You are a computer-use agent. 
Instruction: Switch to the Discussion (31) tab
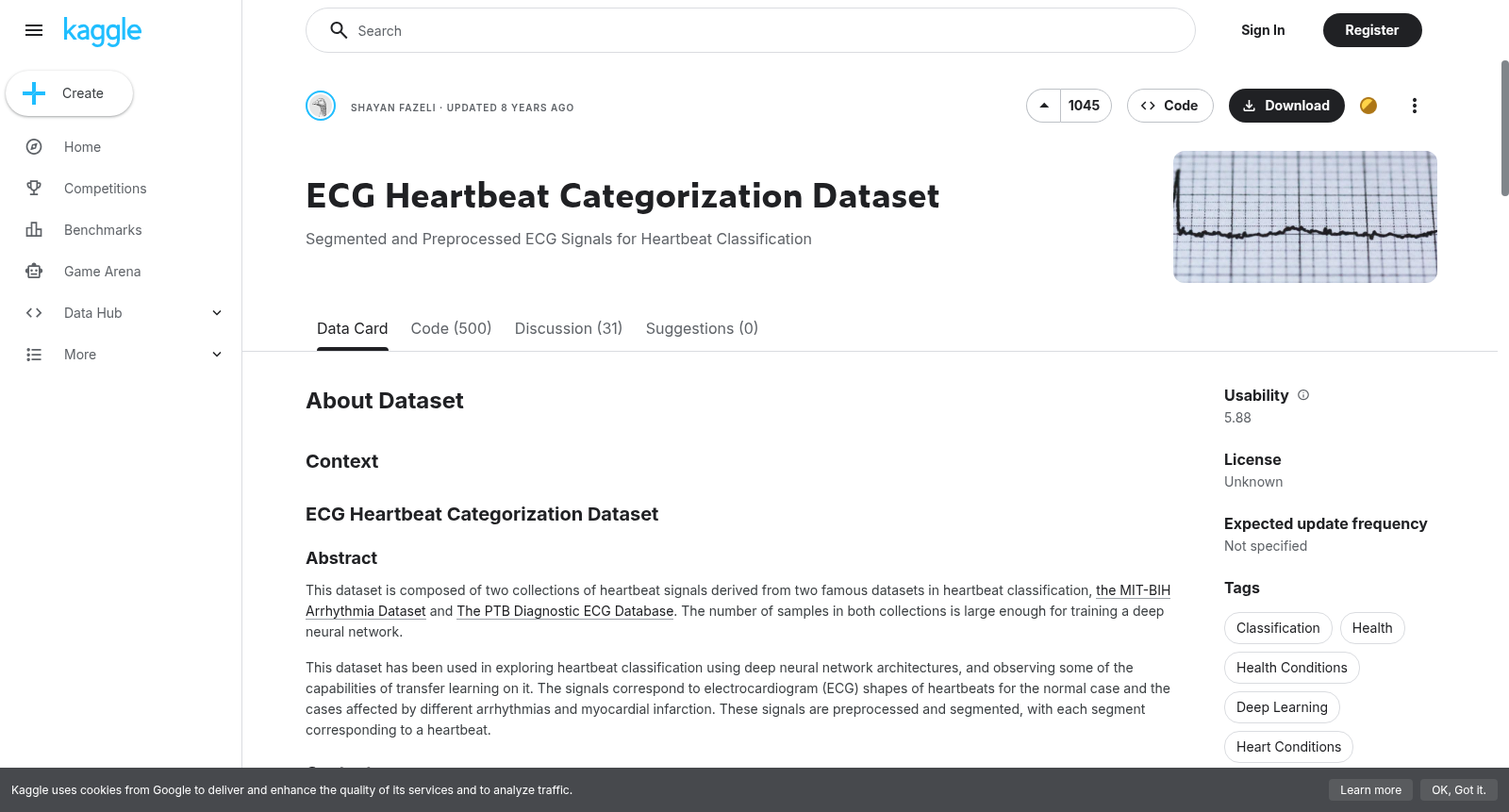pyautogui.click(x=569, y=328)
